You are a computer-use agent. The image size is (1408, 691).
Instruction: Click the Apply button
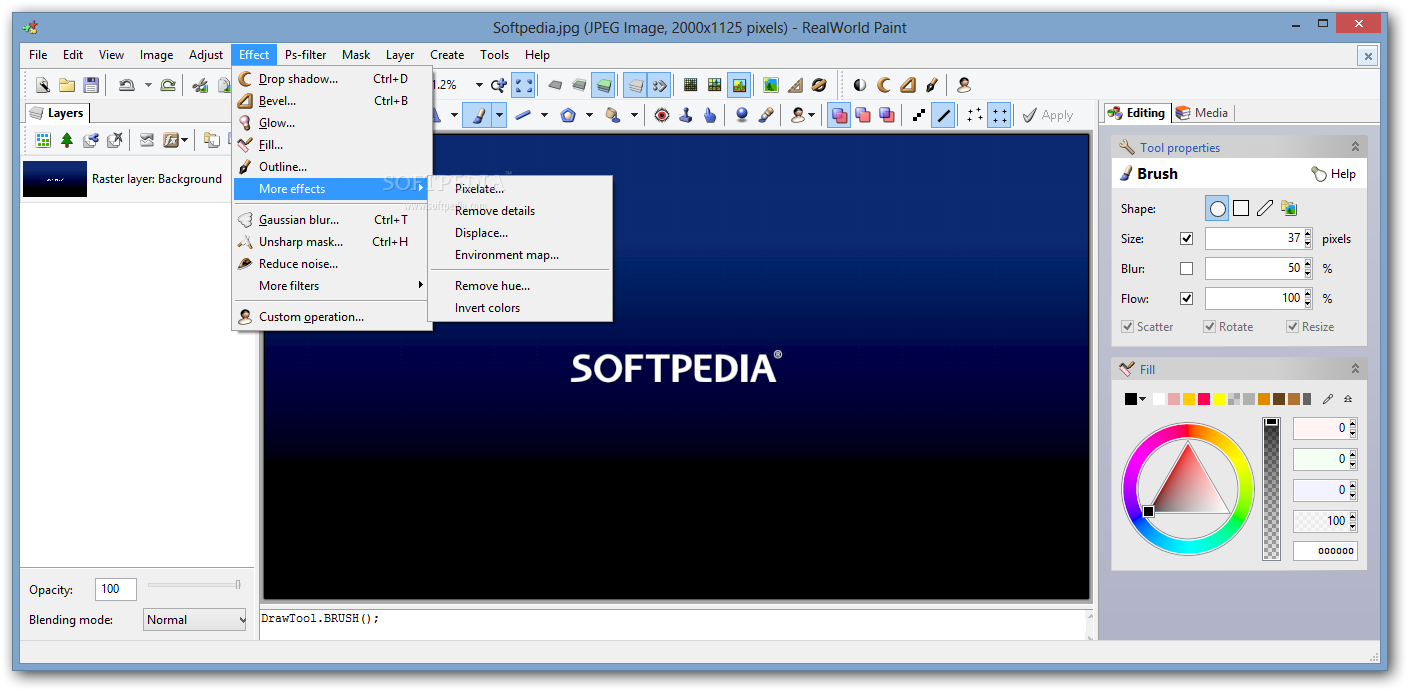click(x=1047, y=115)
